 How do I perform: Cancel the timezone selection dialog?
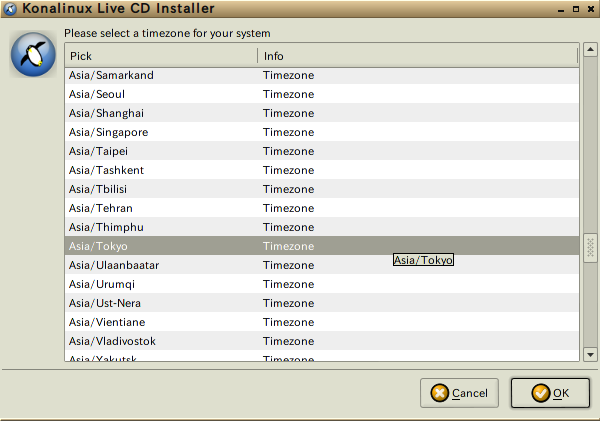[459, 393]
